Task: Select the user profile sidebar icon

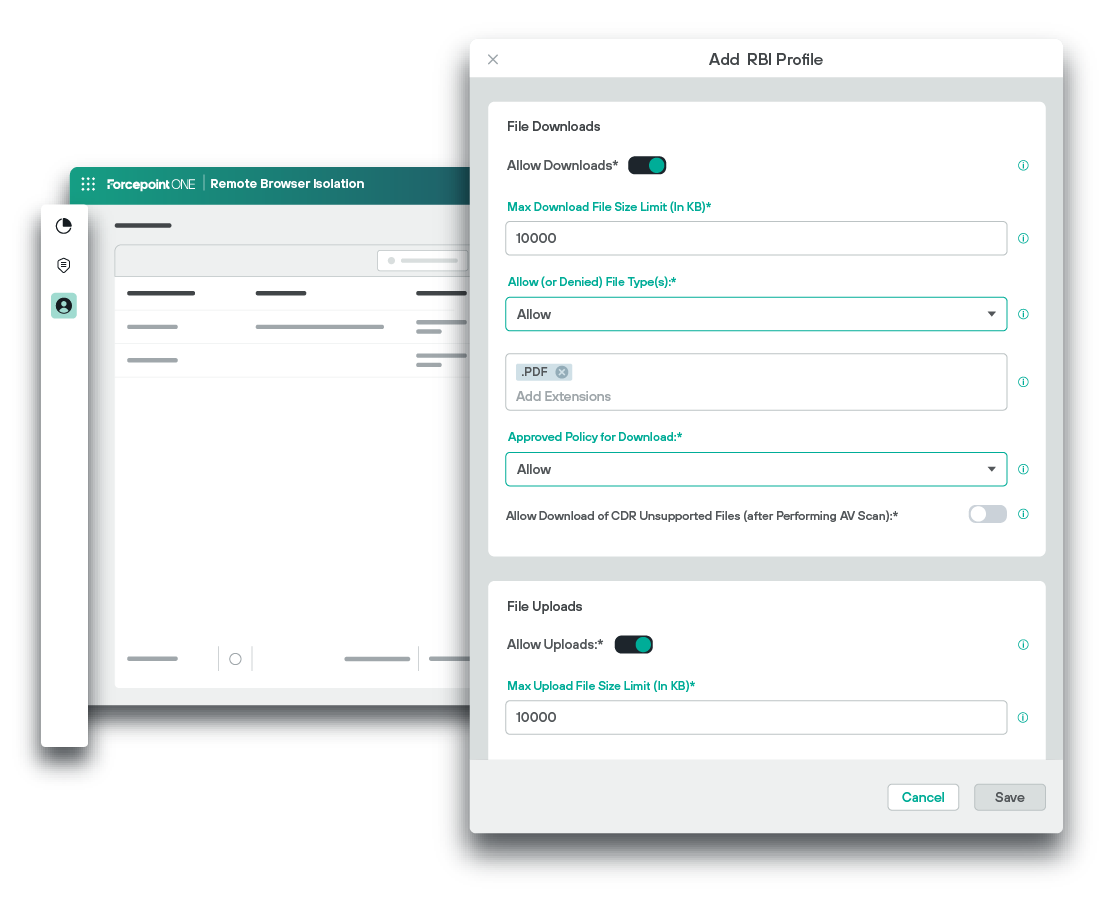Action: click(63, 306)
